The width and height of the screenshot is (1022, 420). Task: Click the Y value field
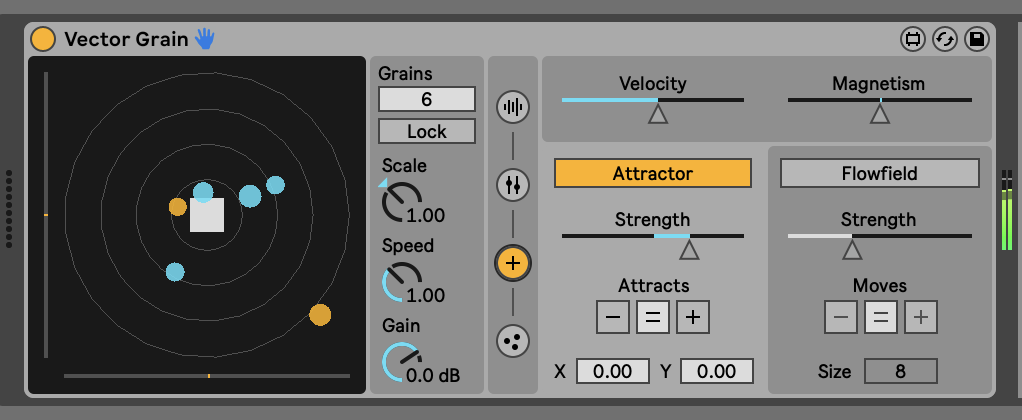[x=717, y=371]
